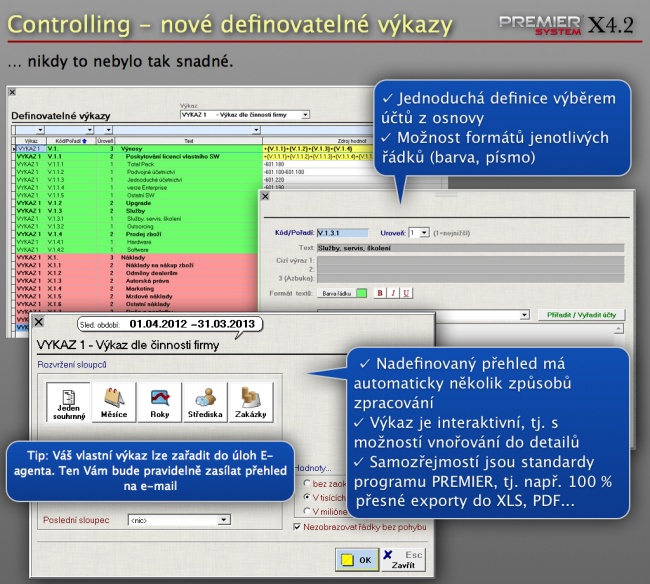Select the 'Ostatní náklady' row
This screenshot has width=650, height=584.
tap(139, 304)
